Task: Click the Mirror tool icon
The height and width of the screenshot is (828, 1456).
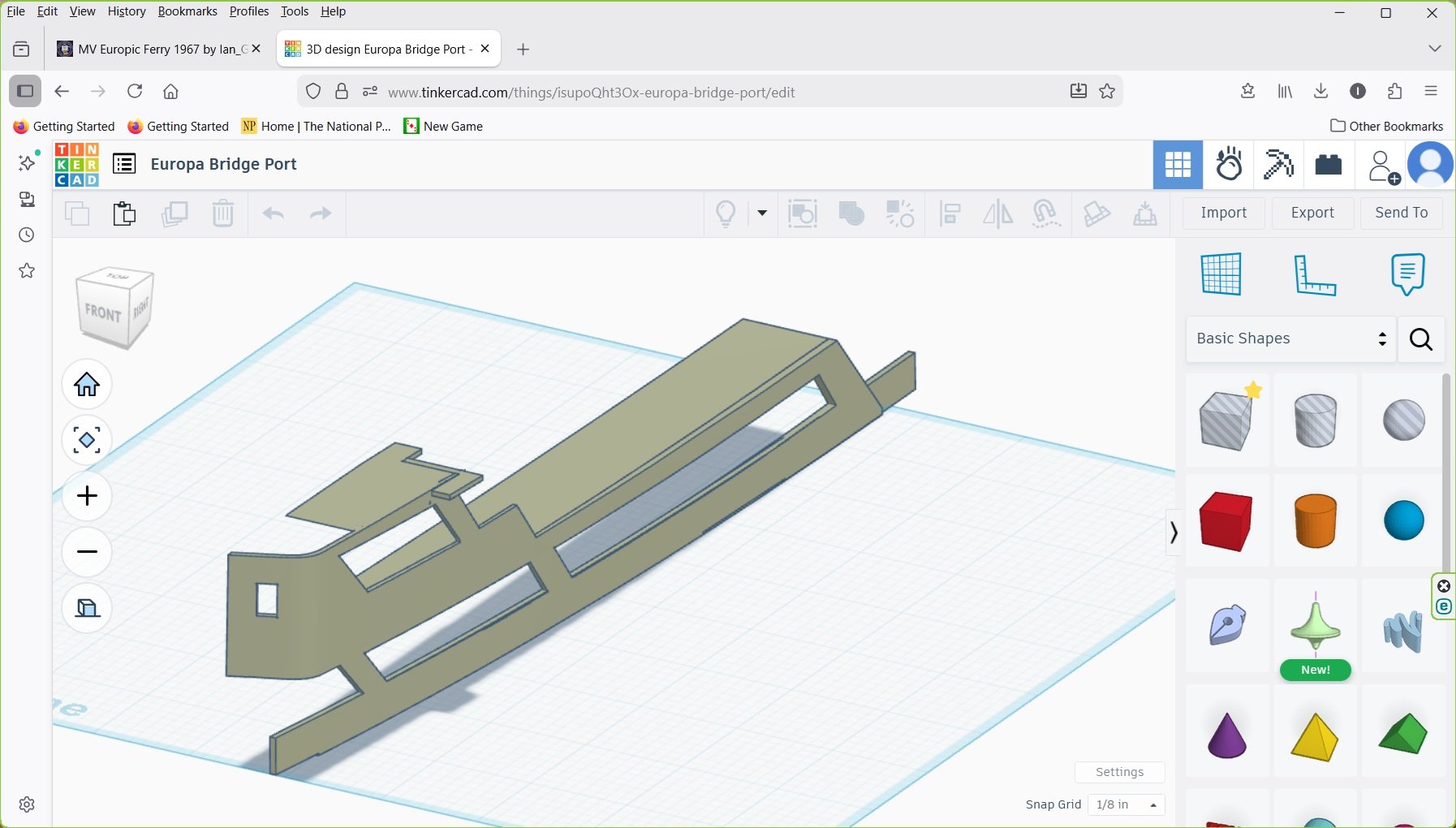Action: point(997,214)
